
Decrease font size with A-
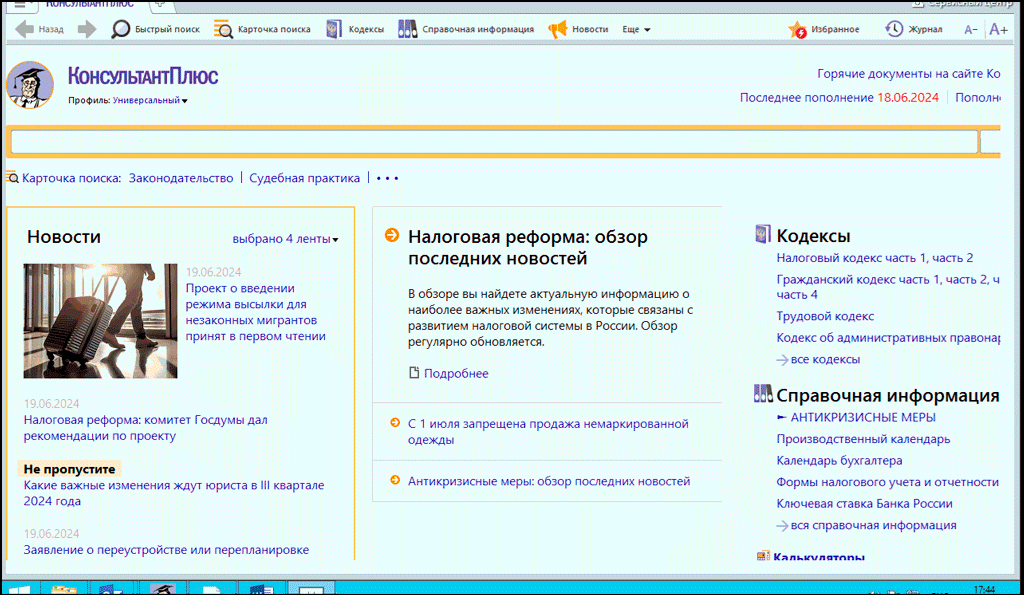(970, 29)
